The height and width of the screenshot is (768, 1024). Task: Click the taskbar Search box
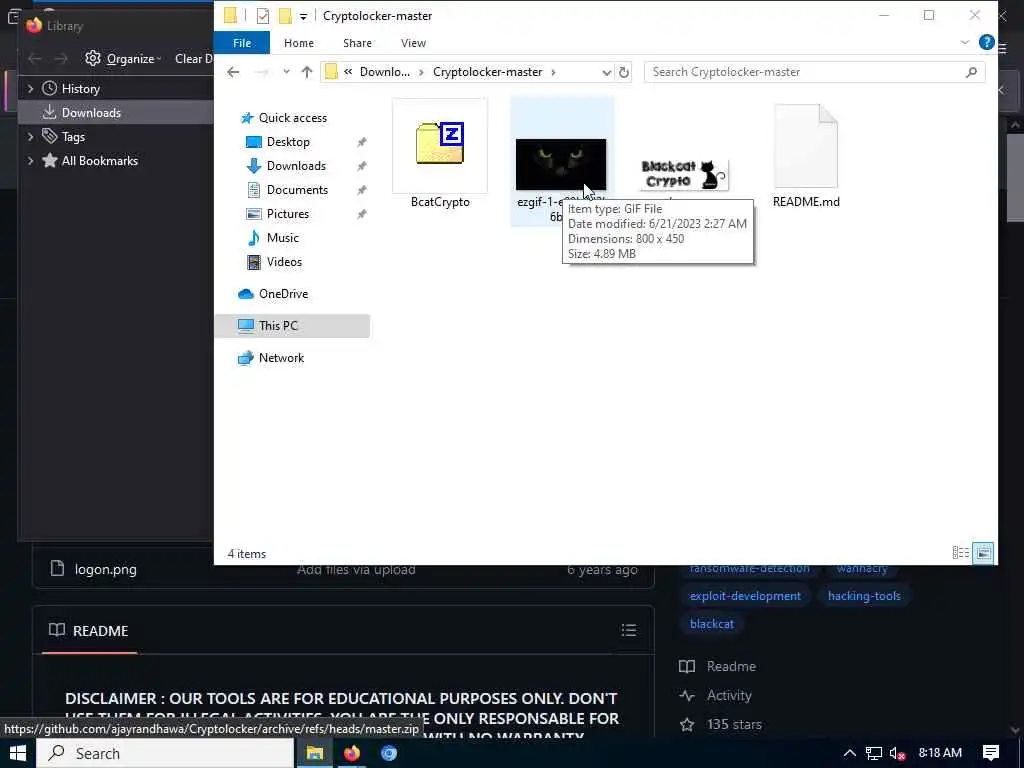click(165, 753)
